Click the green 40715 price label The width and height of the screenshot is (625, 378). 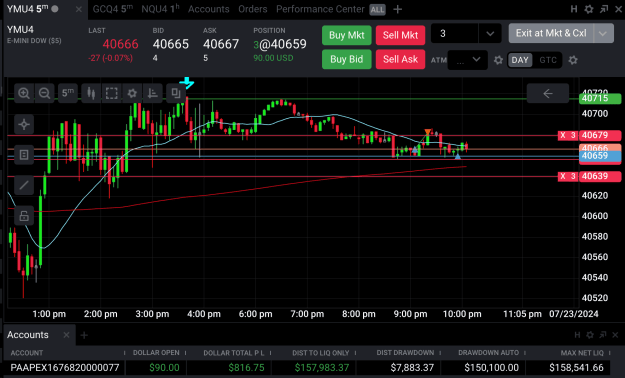click(x=600, y=98)
